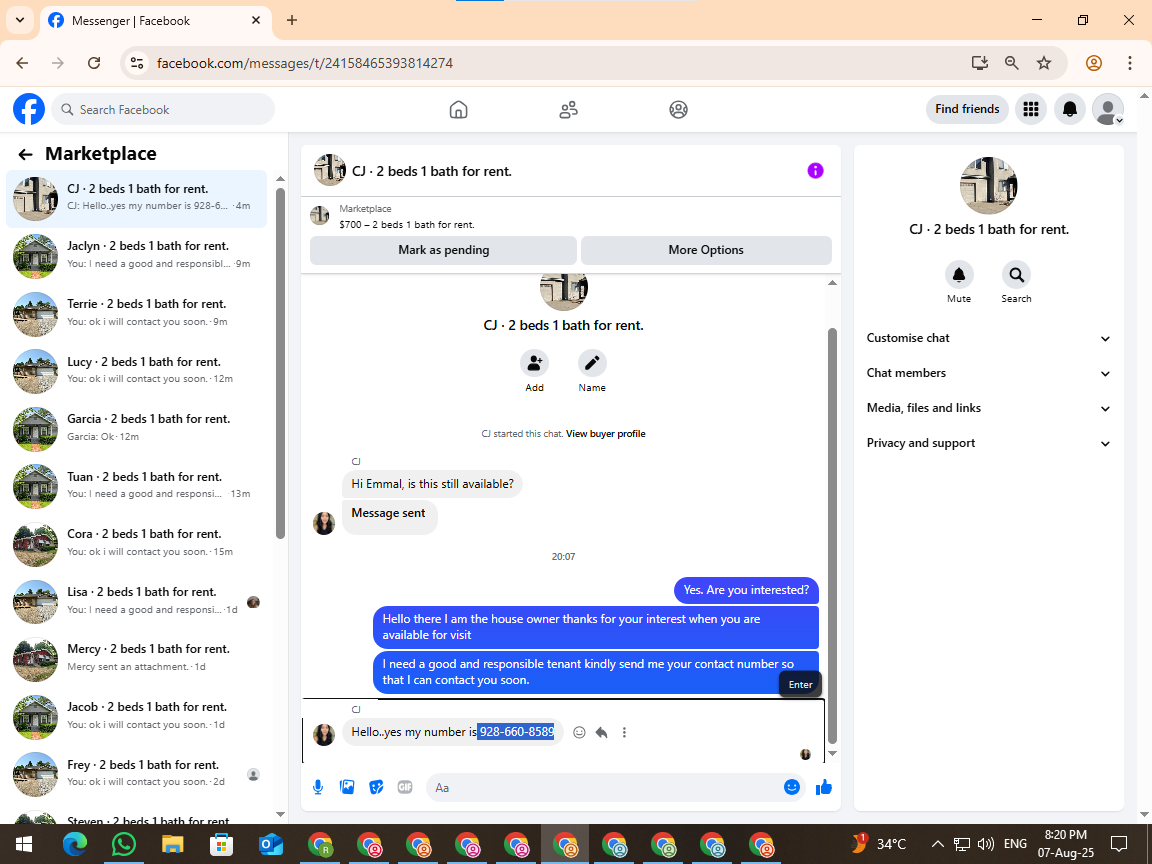Reply to CJ's phone number message
1152x864 pixels.
[x=602, y=732]
